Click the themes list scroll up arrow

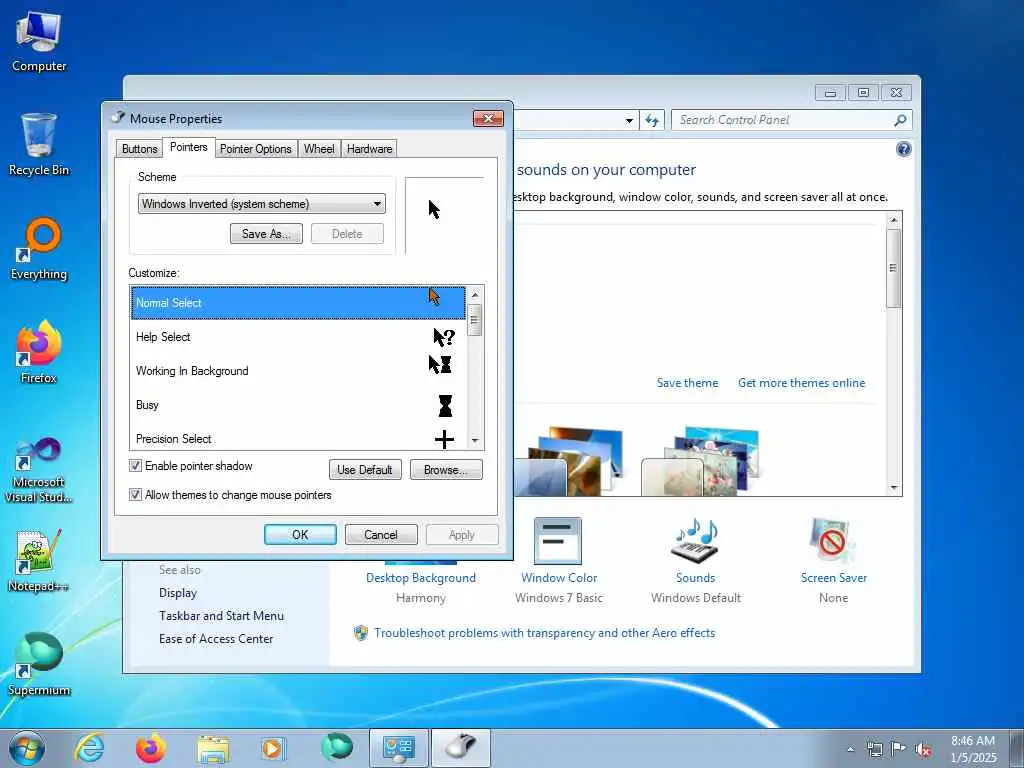pyautogui.click(x=894, y=220)
